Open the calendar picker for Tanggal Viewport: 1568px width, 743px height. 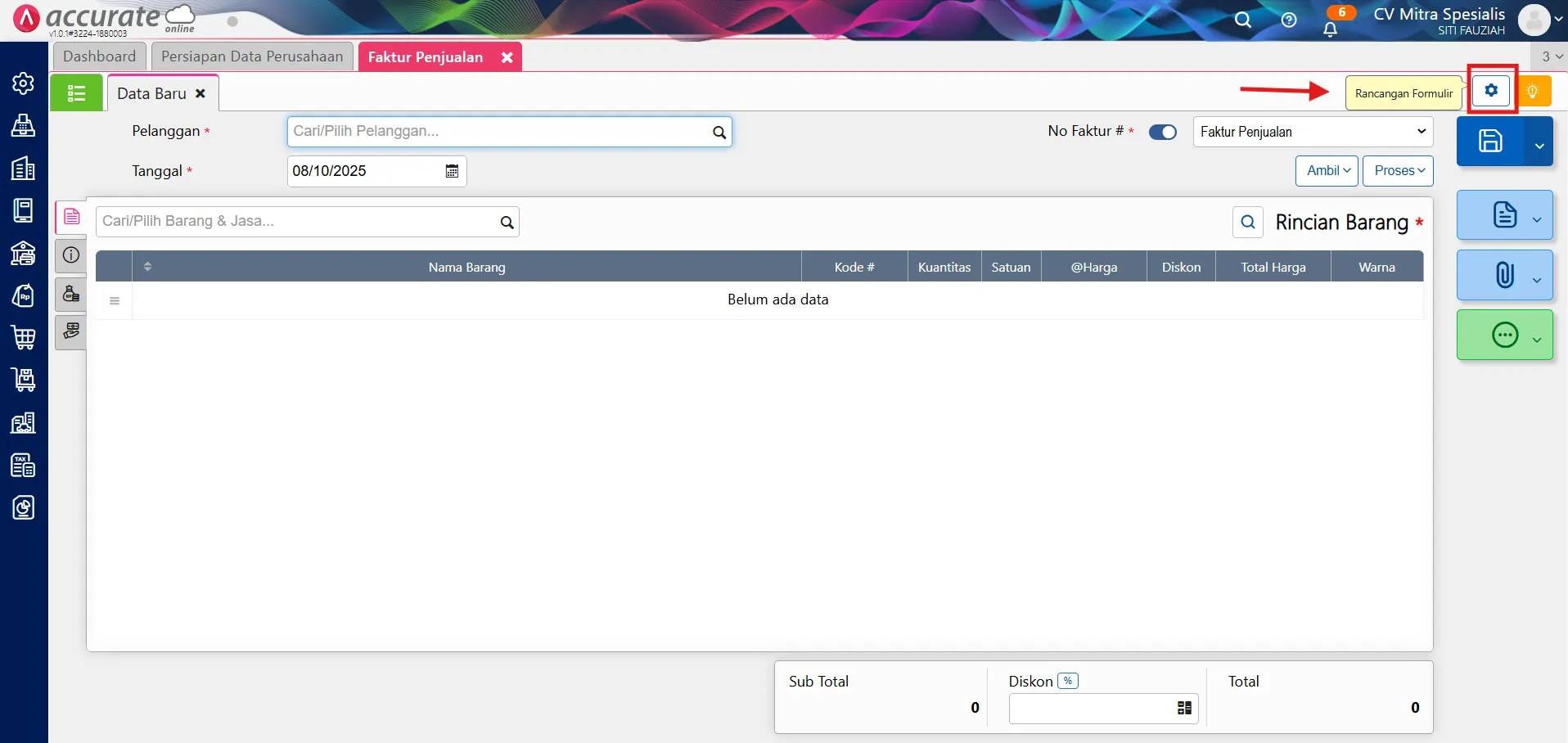click(452, 171)
